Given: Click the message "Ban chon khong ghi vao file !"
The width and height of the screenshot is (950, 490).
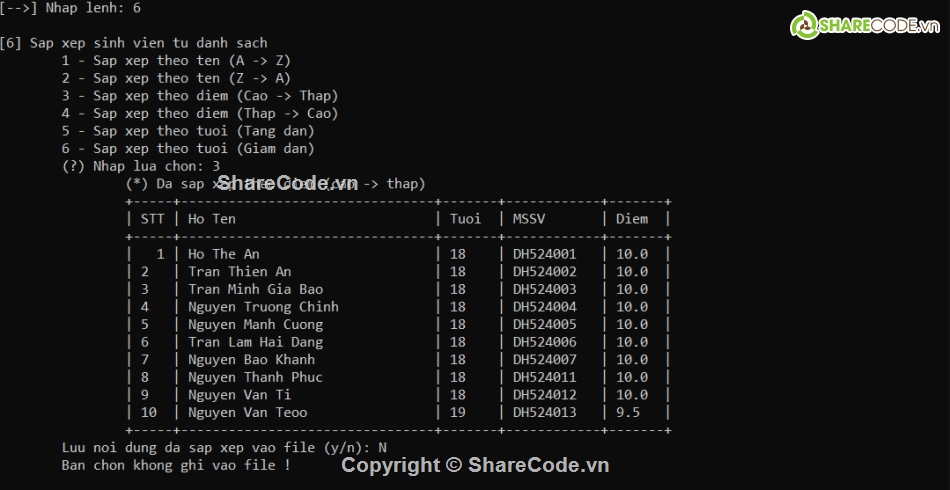Looking at the screenshot, I should (x=176, y=465).
